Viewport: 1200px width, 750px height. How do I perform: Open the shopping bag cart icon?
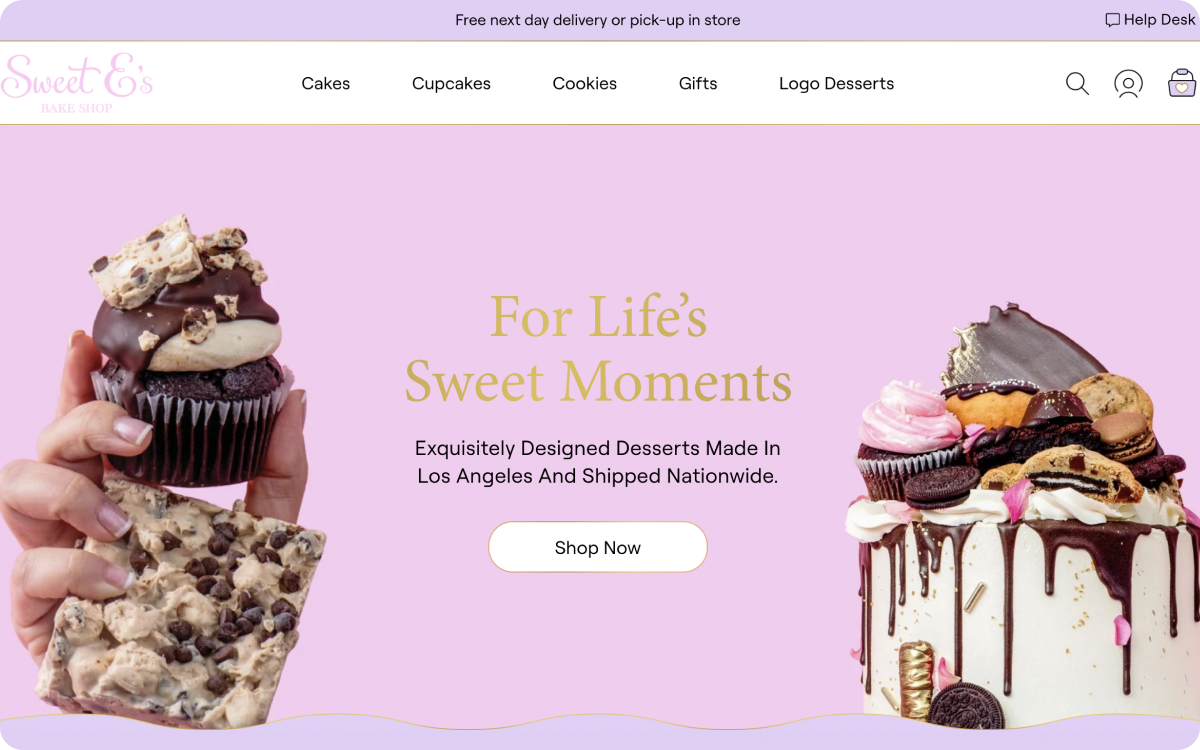[x=1182, y=83]
